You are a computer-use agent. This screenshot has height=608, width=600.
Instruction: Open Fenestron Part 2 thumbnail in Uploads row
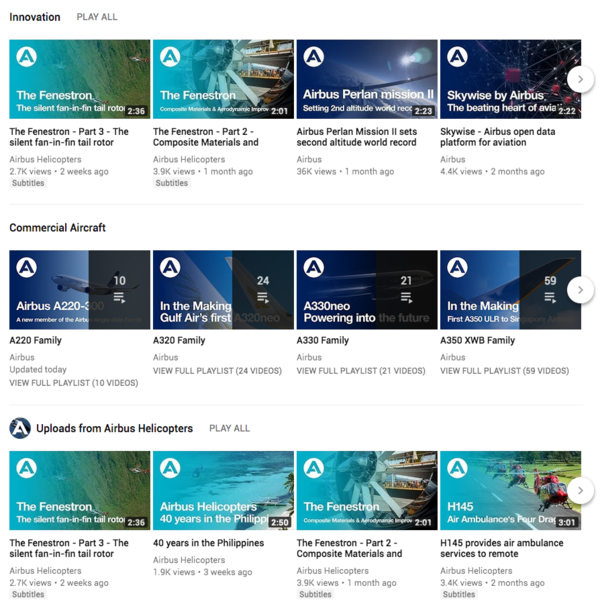pyautogui.click(x=367, y=491)
